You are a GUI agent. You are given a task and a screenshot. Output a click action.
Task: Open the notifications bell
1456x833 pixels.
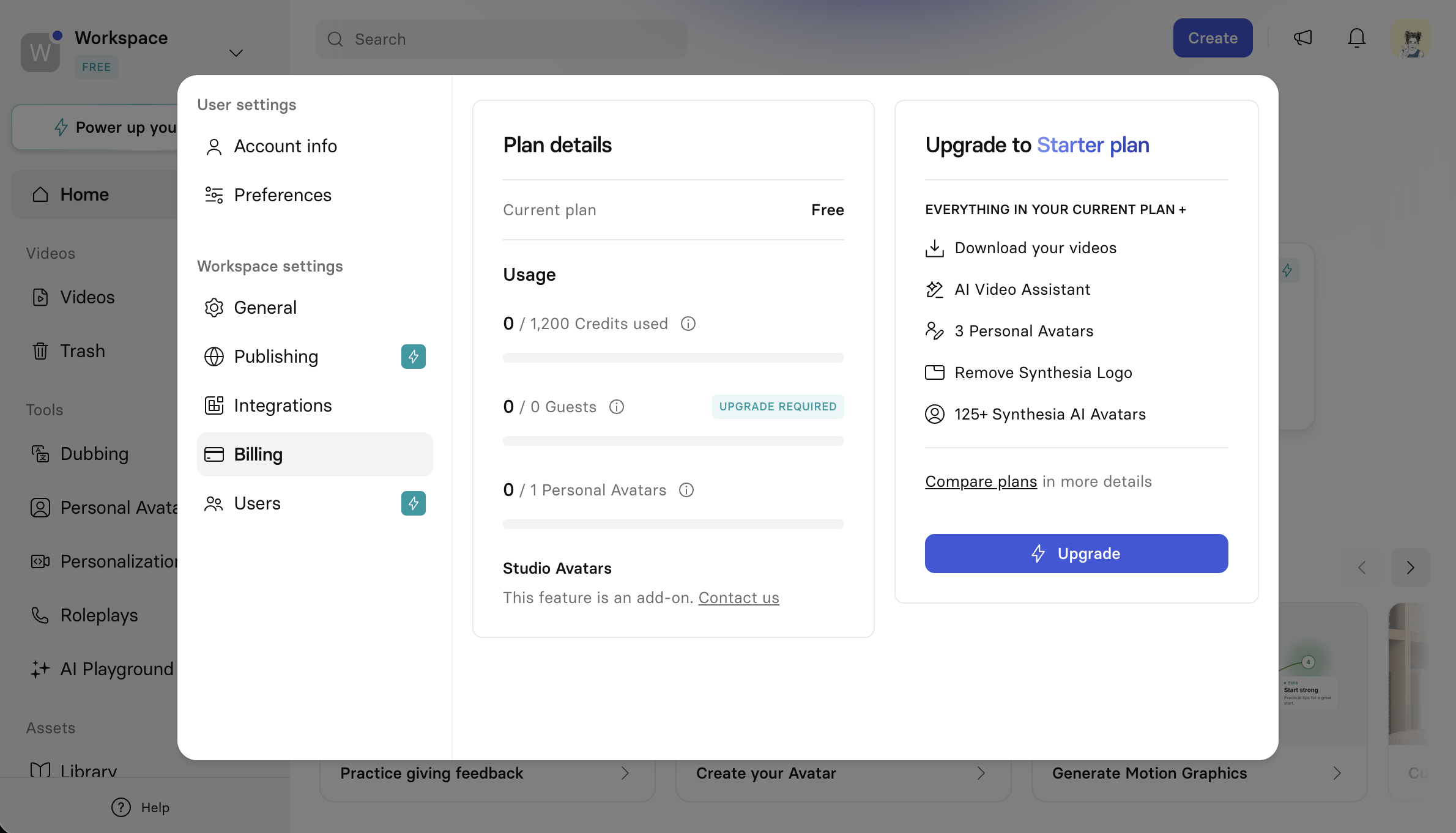1356,38
